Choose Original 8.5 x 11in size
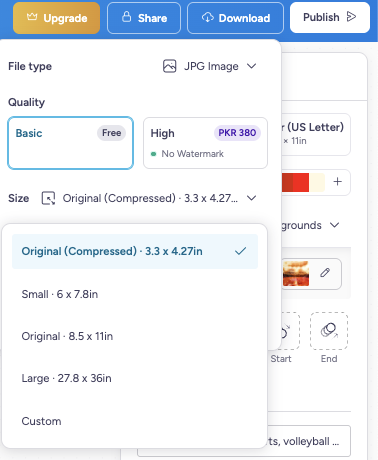This screenshot has width=378, height=460. tap(135, 336)
